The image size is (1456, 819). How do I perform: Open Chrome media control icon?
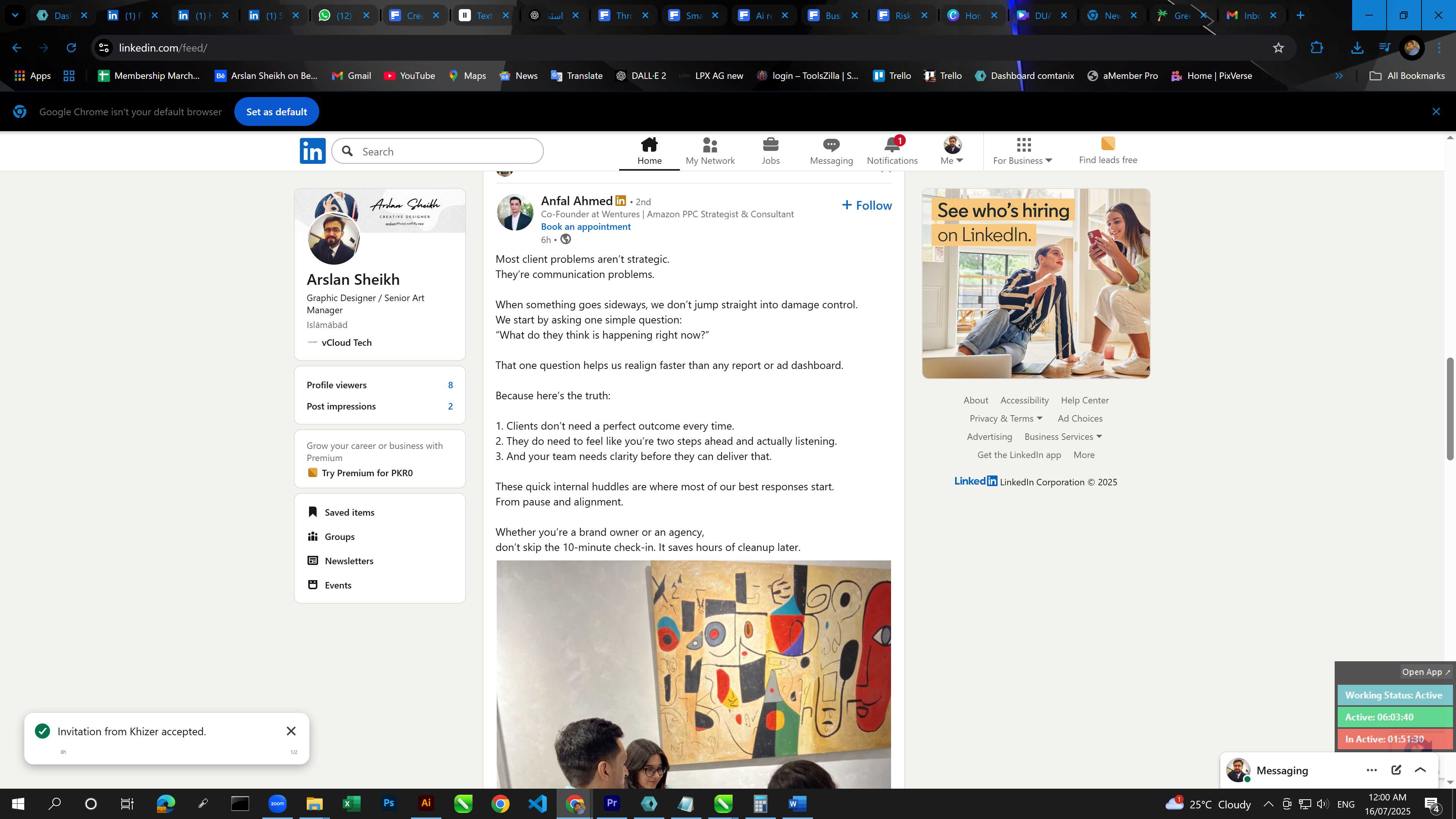(1384, 48)
